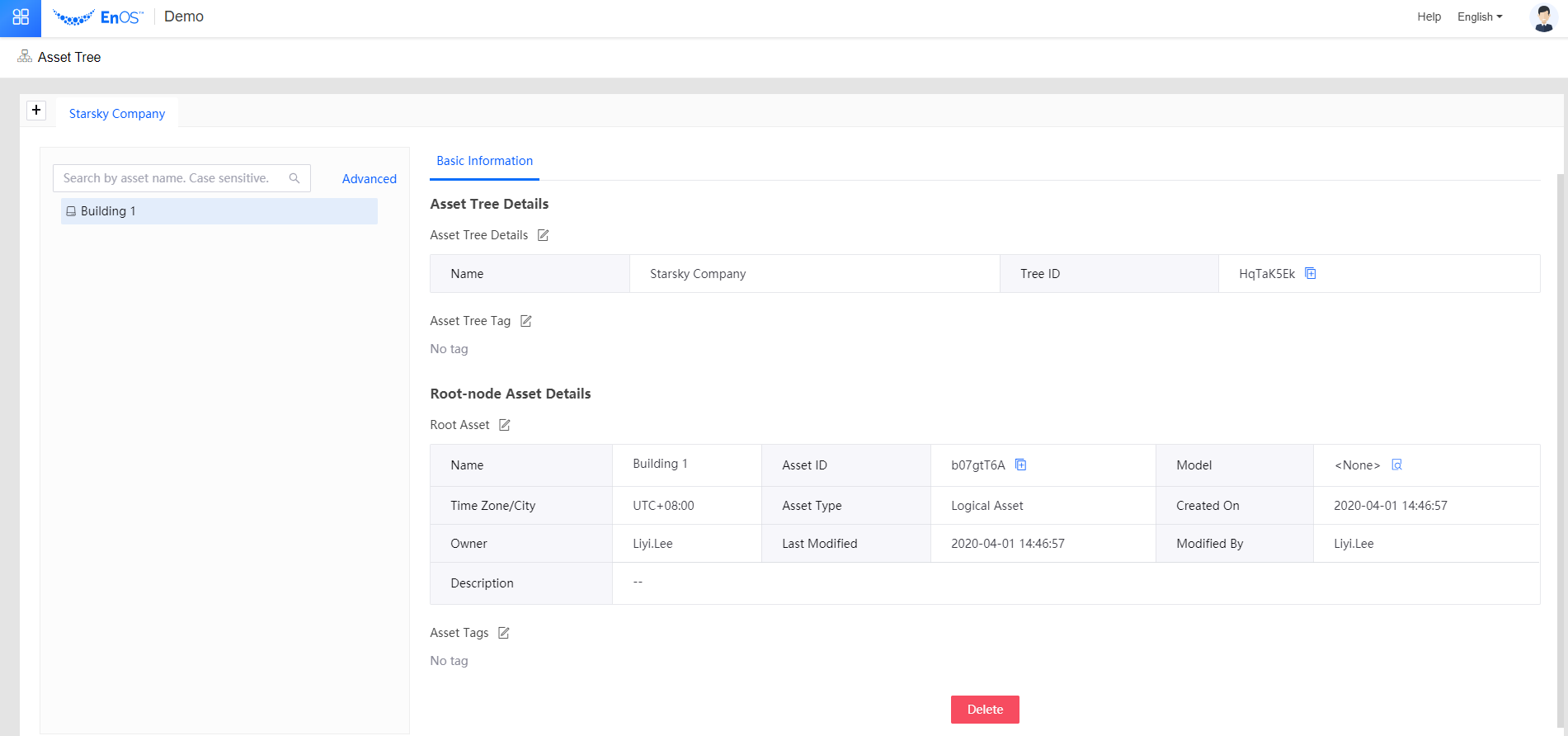Viewport: 1568px width, 736px height.
Task: Copy the Asset ID b07gtT6A
Action: (1020, 465)
